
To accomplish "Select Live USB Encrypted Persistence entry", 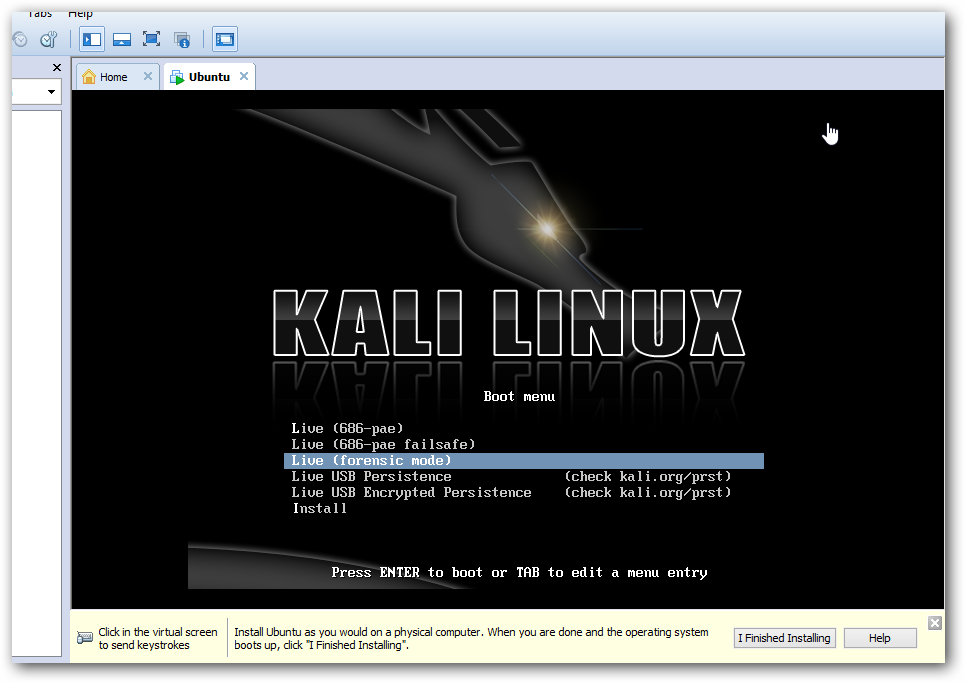I will coord(411,492).
